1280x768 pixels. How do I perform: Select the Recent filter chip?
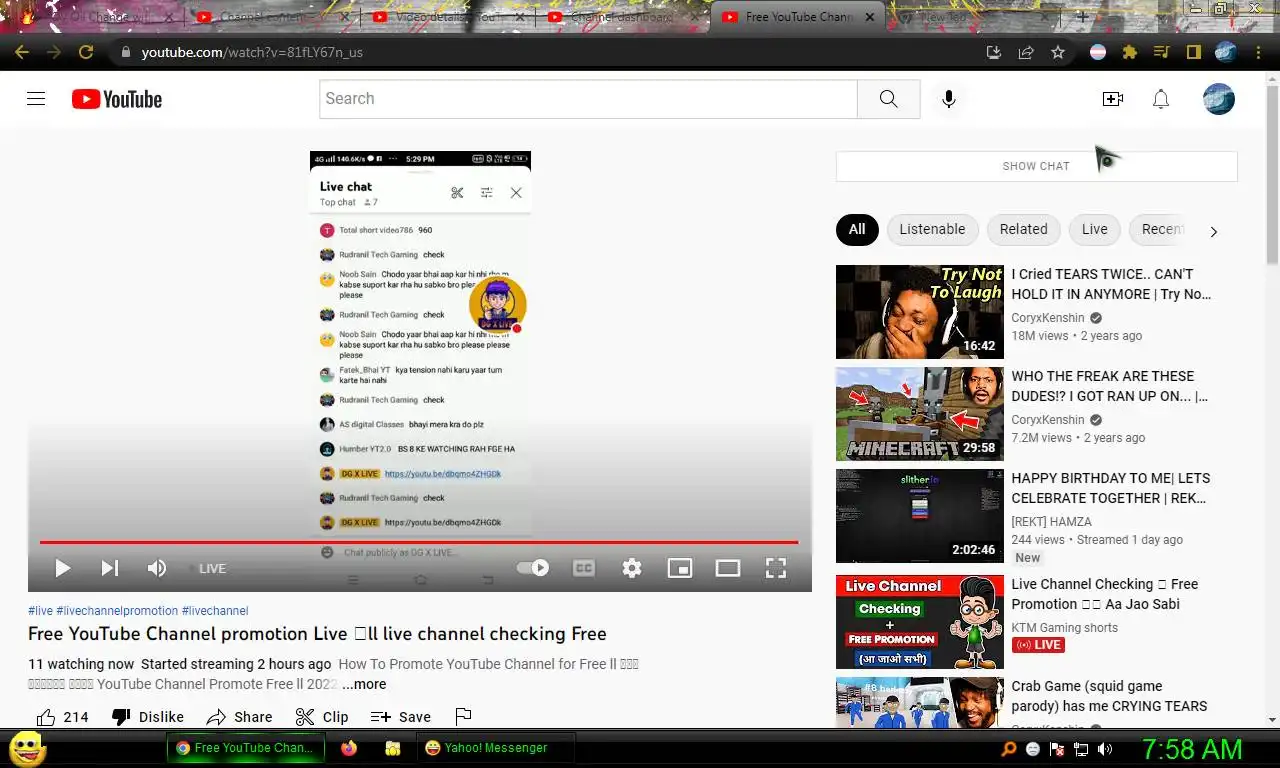click(1160, 229)
